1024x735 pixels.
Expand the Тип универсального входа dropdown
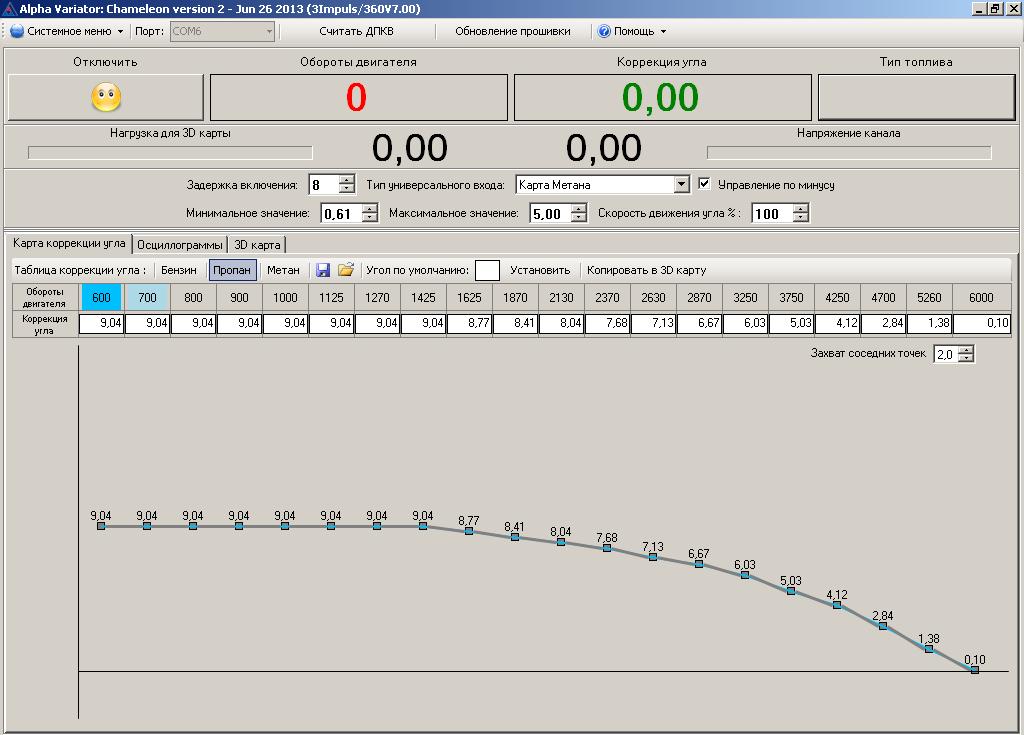682,185
